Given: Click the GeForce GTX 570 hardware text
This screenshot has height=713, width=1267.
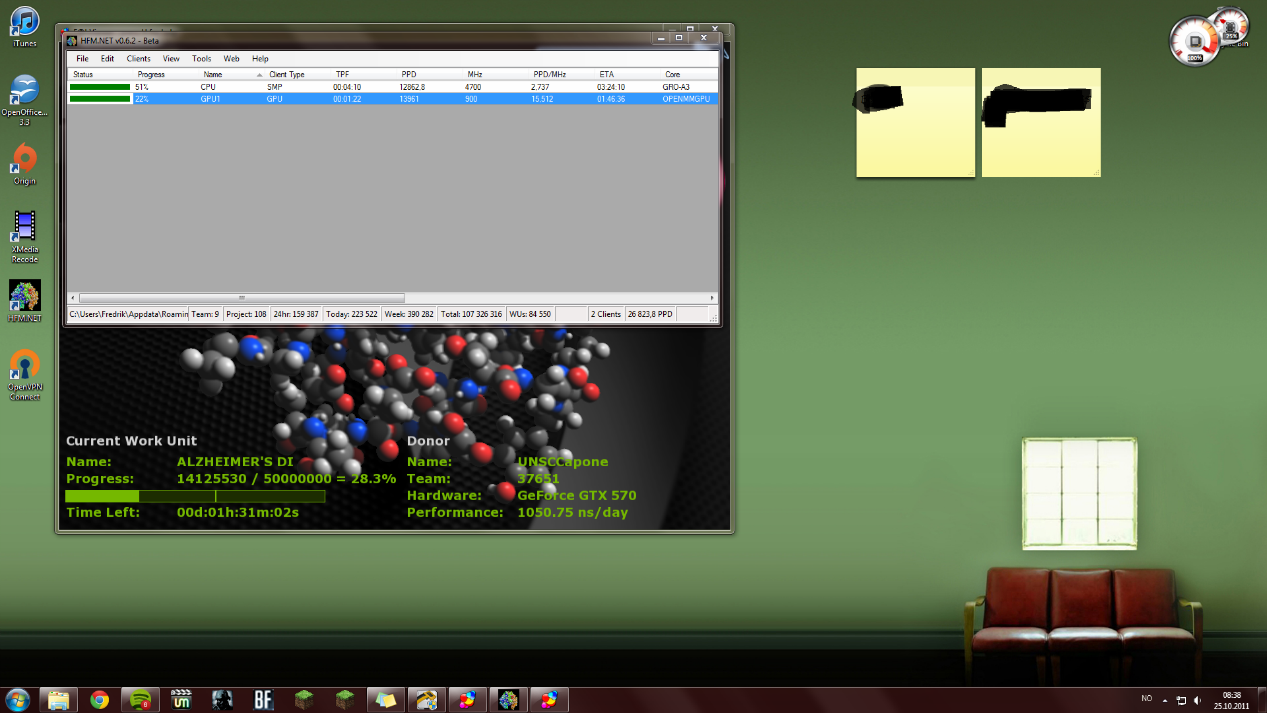Looking at the screenshot, I should point(577,495).
